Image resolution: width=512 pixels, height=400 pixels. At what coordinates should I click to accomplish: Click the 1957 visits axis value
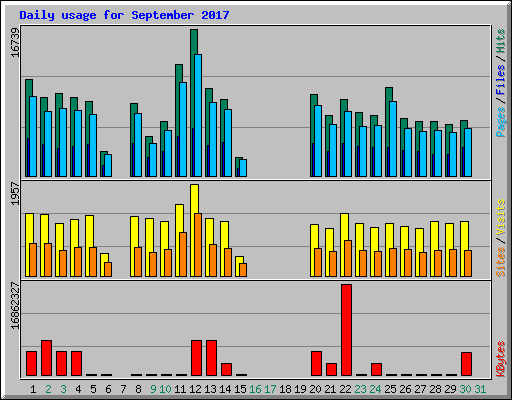[x=15, y=193]
